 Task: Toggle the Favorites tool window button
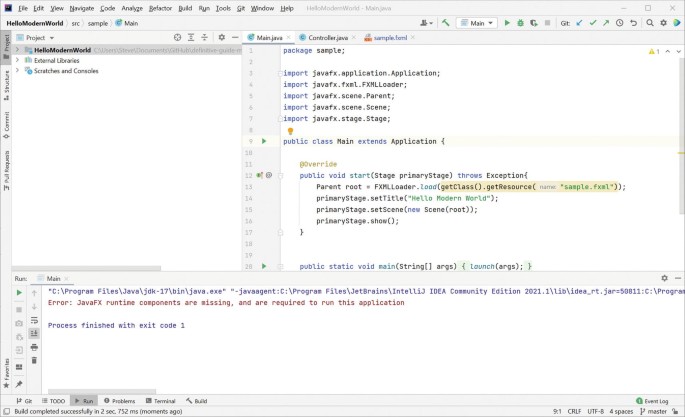click(6, 372)
